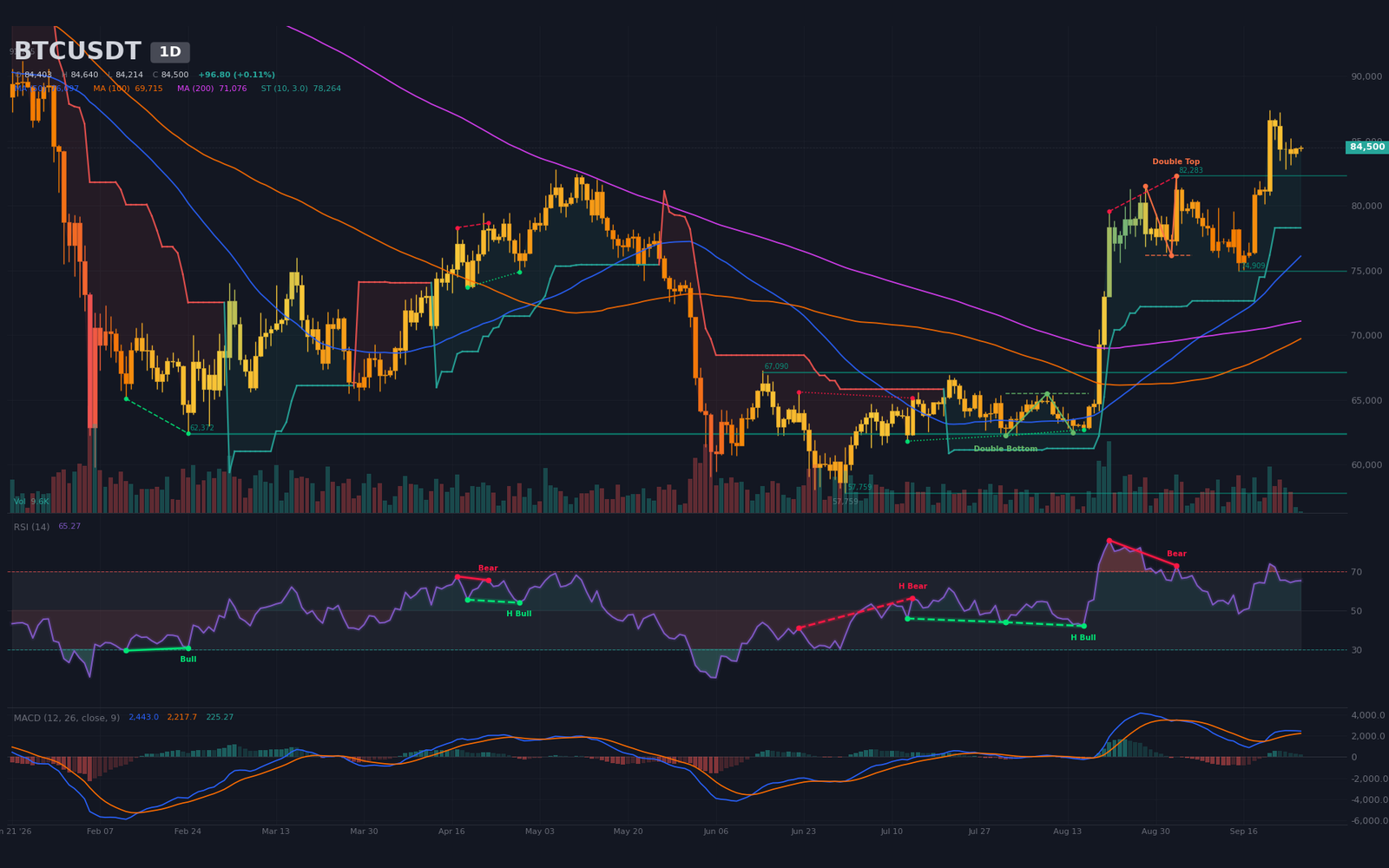Screen dimensions: 1389x868
Task: Click the RSI 30 oversold axis label
Action: tap(1356, 650)
